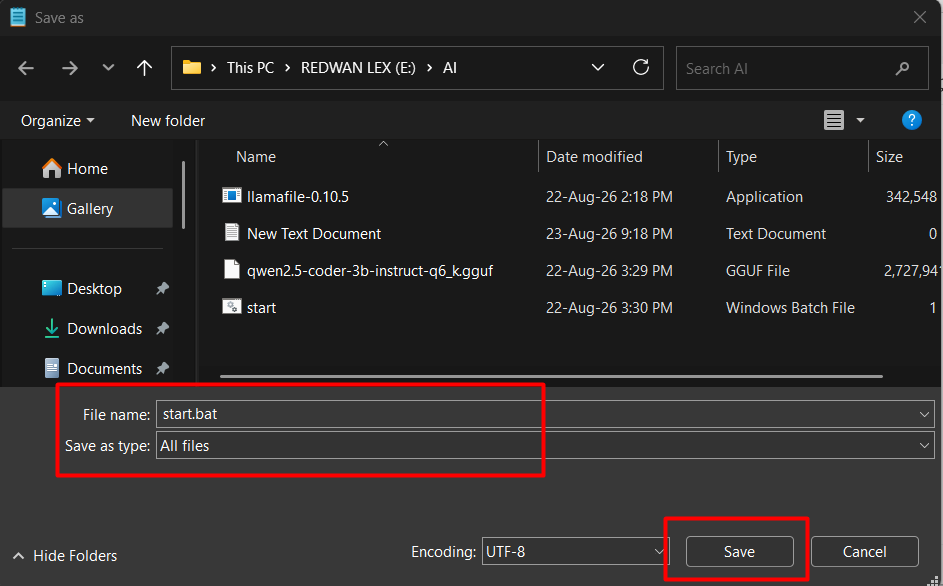Open the Encoding dropdown
The width and height of the screenshot is (943, 586).
tap(575, 551)
